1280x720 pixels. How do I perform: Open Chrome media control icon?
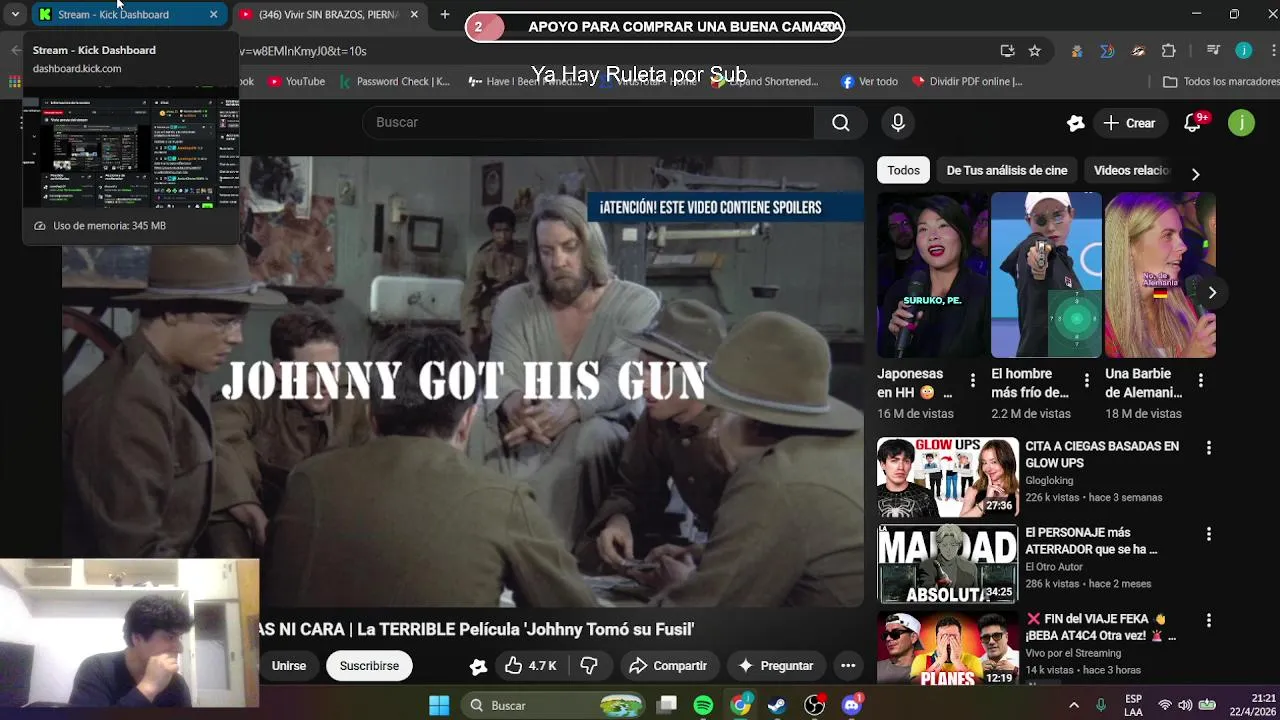1213,51
